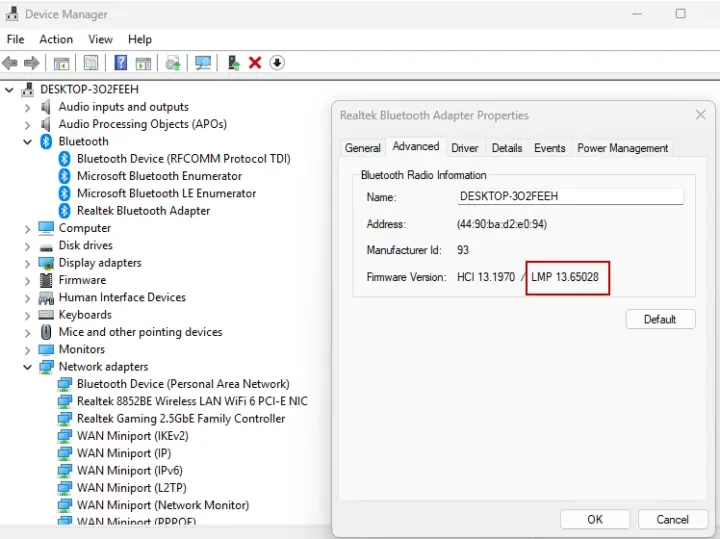Screen dimensions: 720x539
Task: Click the Realtek Bluetooth Adapter icon
Action: pos(64,211)
